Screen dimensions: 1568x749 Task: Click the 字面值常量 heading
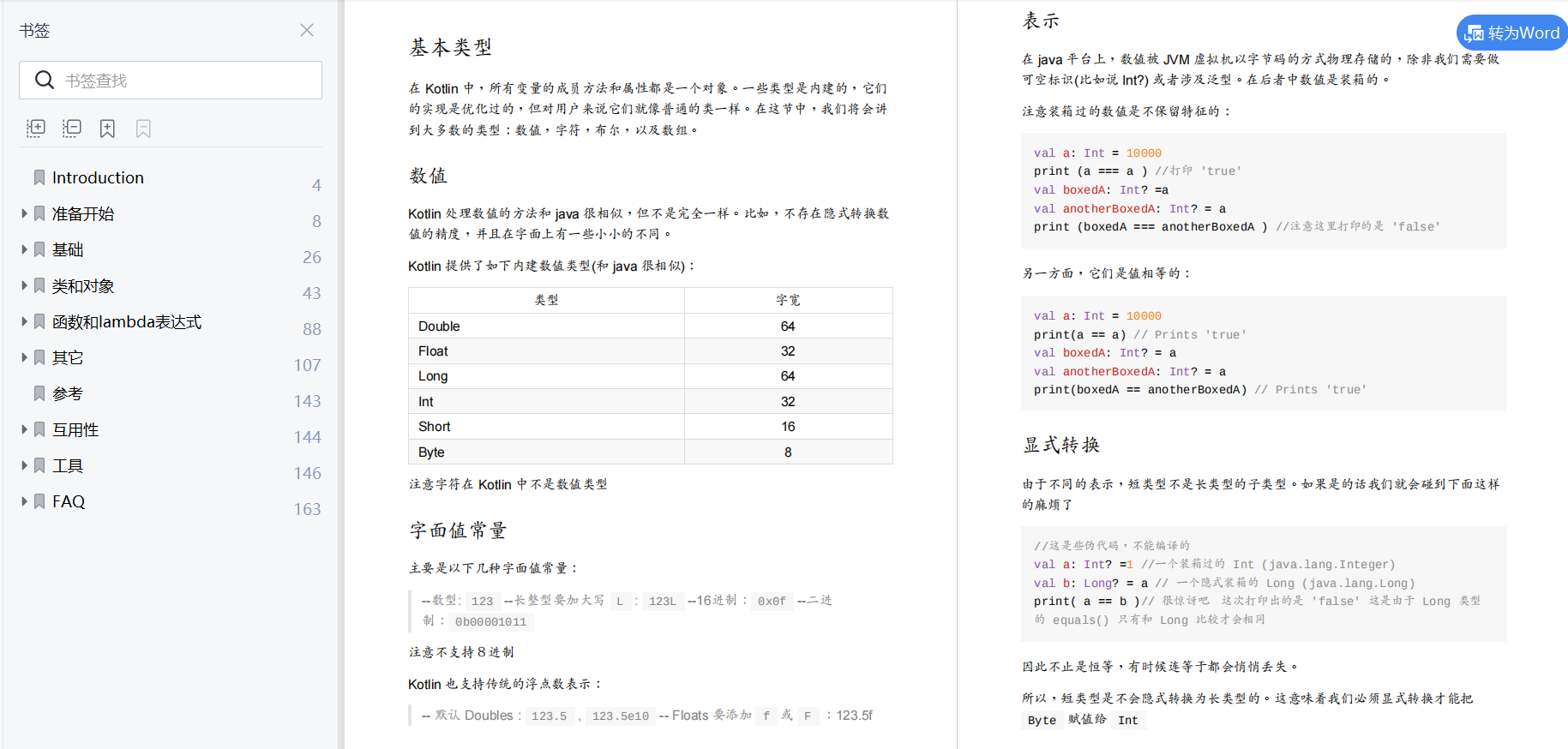coord(458,530)
